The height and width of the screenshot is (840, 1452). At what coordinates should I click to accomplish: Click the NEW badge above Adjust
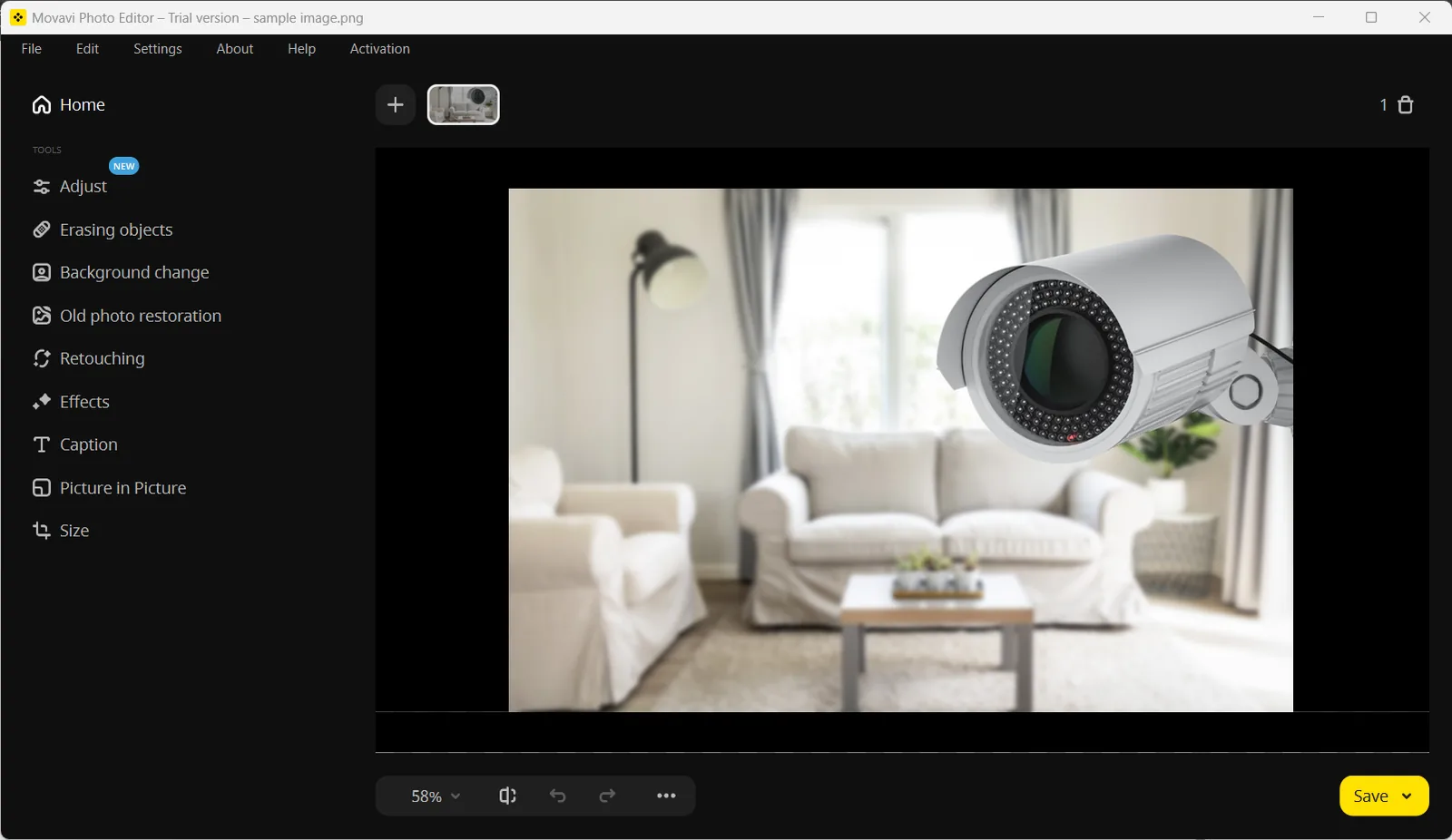click(x=124, y=166)
